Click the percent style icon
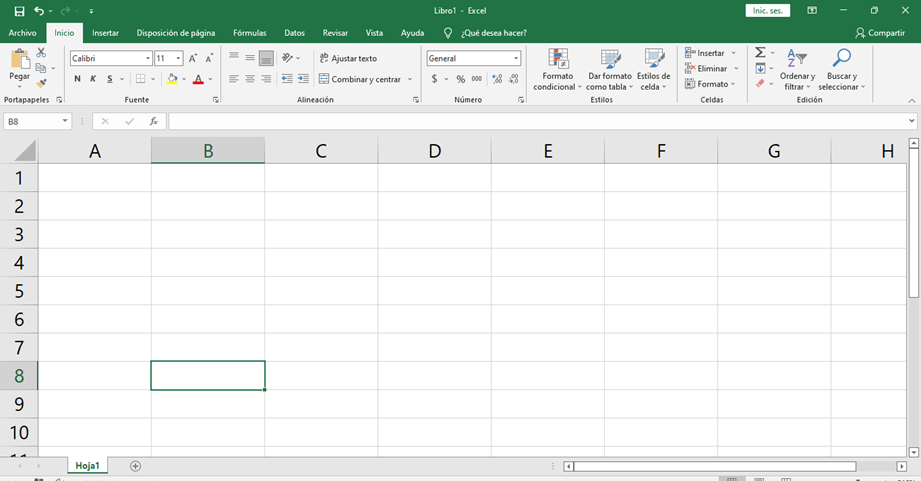 pyautogui.click(x=460, y=79)
